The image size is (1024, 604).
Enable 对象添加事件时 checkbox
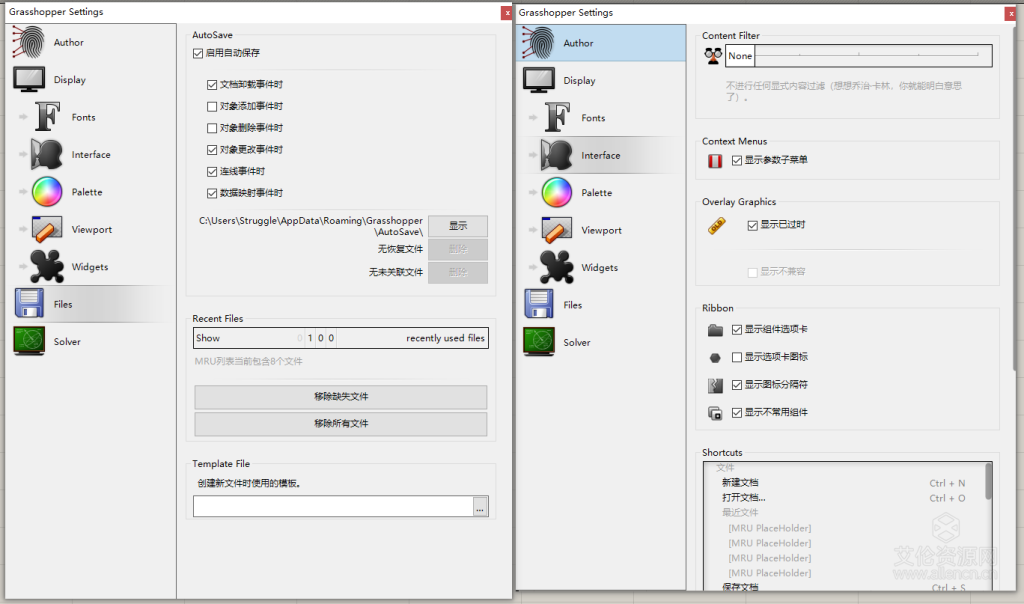click(212, 106)
